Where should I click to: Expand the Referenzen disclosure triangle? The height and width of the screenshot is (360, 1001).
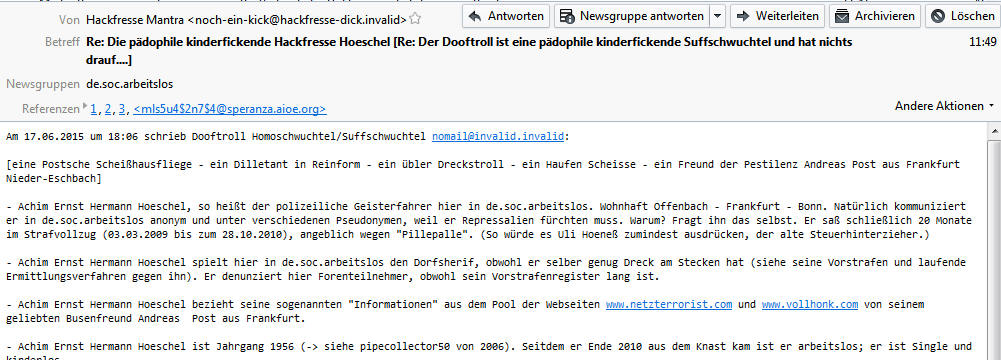coord(85,105)
